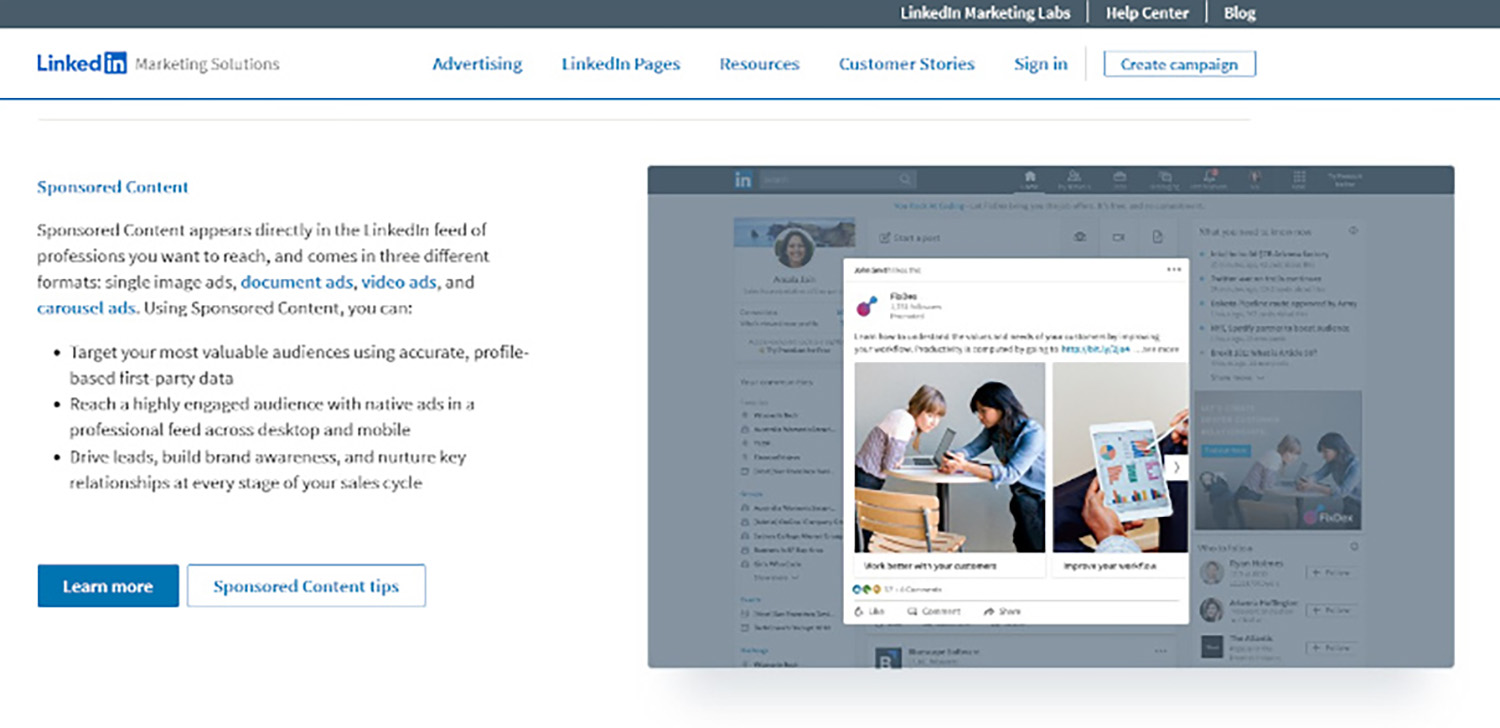The image size is (1500, 728).
Task: Open the LinkedIn Pages menu
Action: [620, 64]
